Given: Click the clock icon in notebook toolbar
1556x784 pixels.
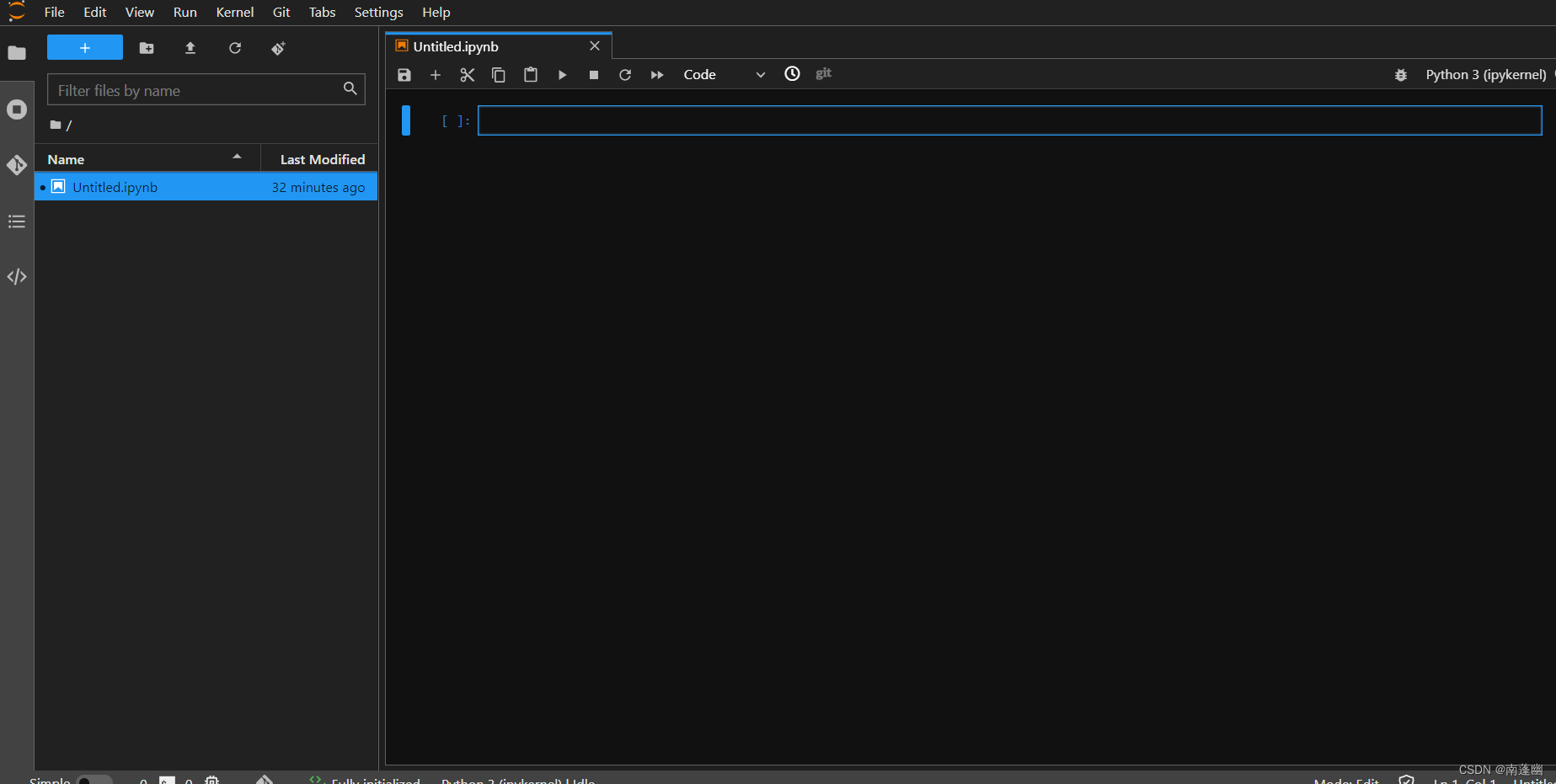Looking at the screenshot, I should tap(793, 74).
